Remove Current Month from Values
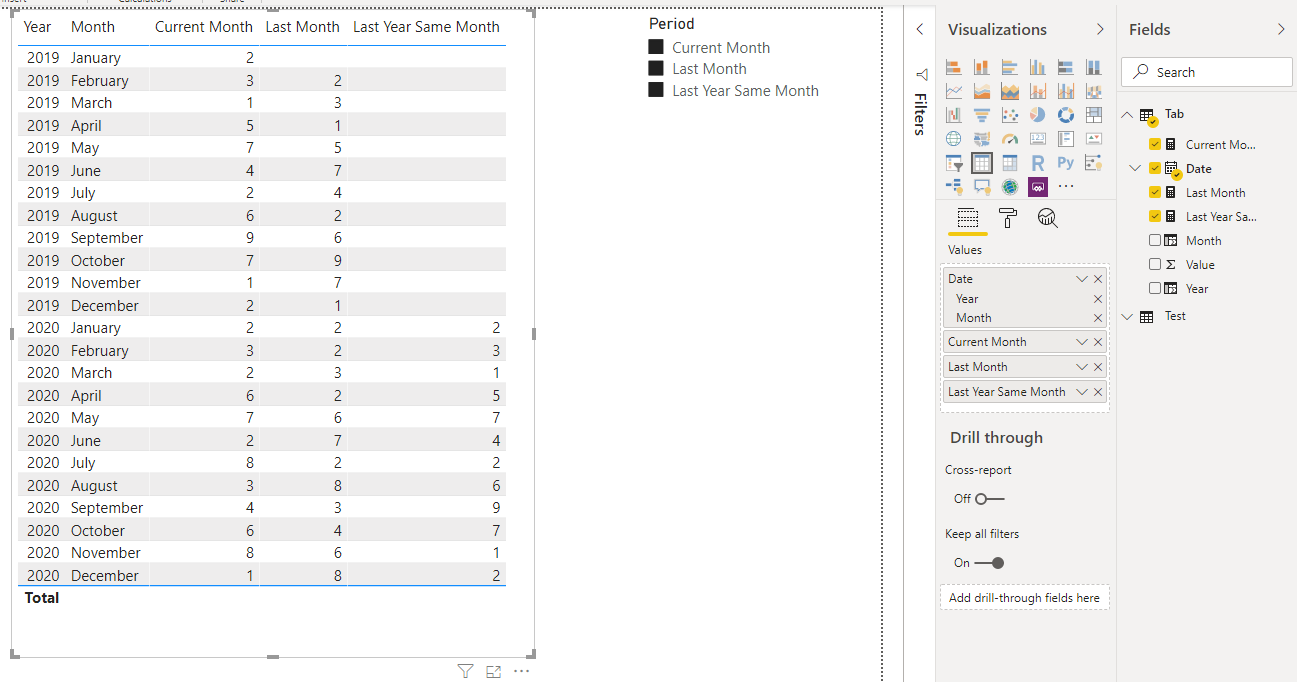 click(1098, 342)
